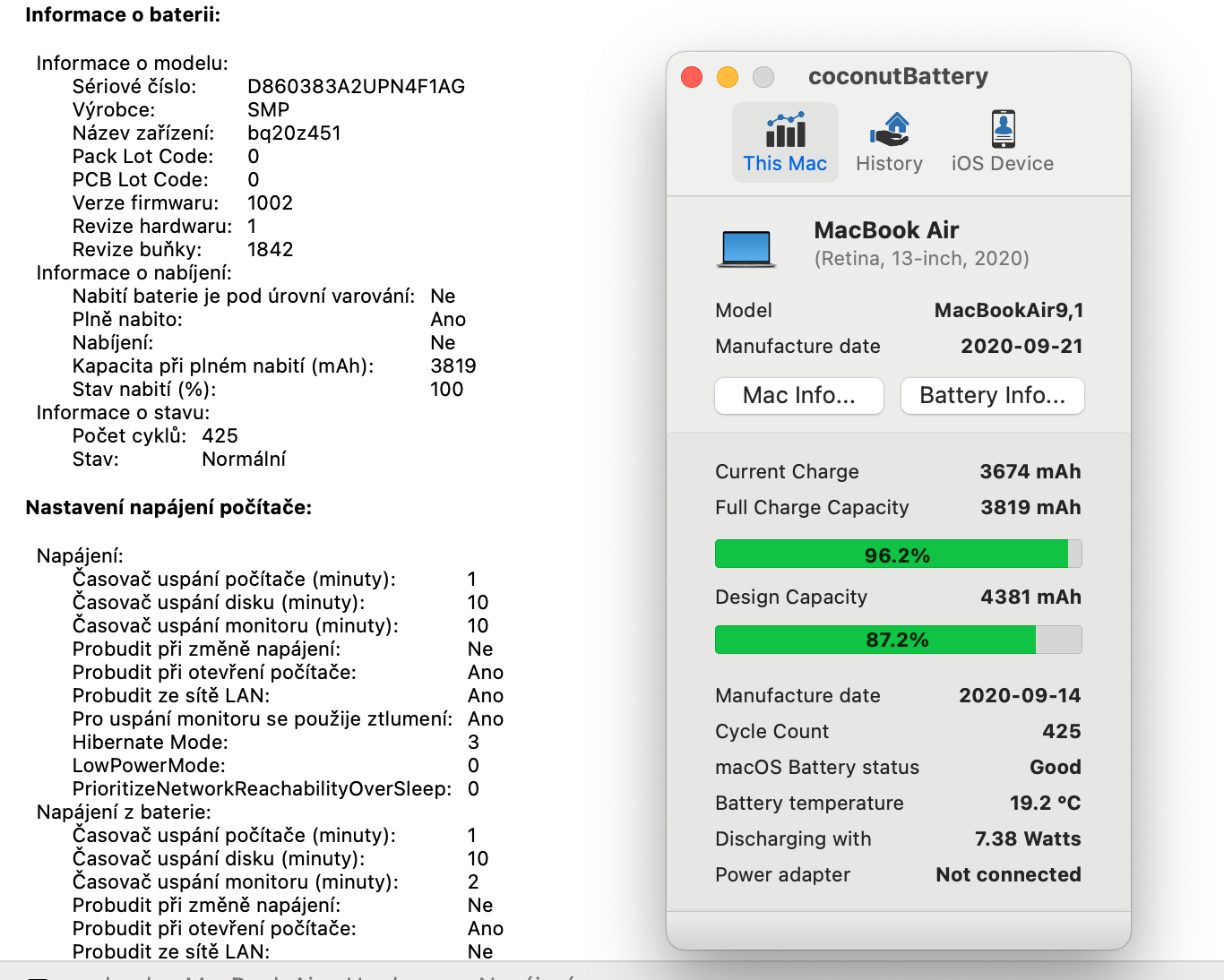Click the firmware version value 1002

[x=270, y=203]
